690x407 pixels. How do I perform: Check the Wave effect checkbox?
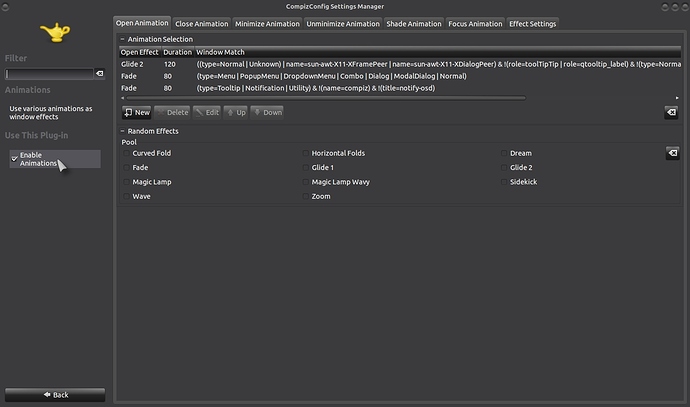point(127,196)
